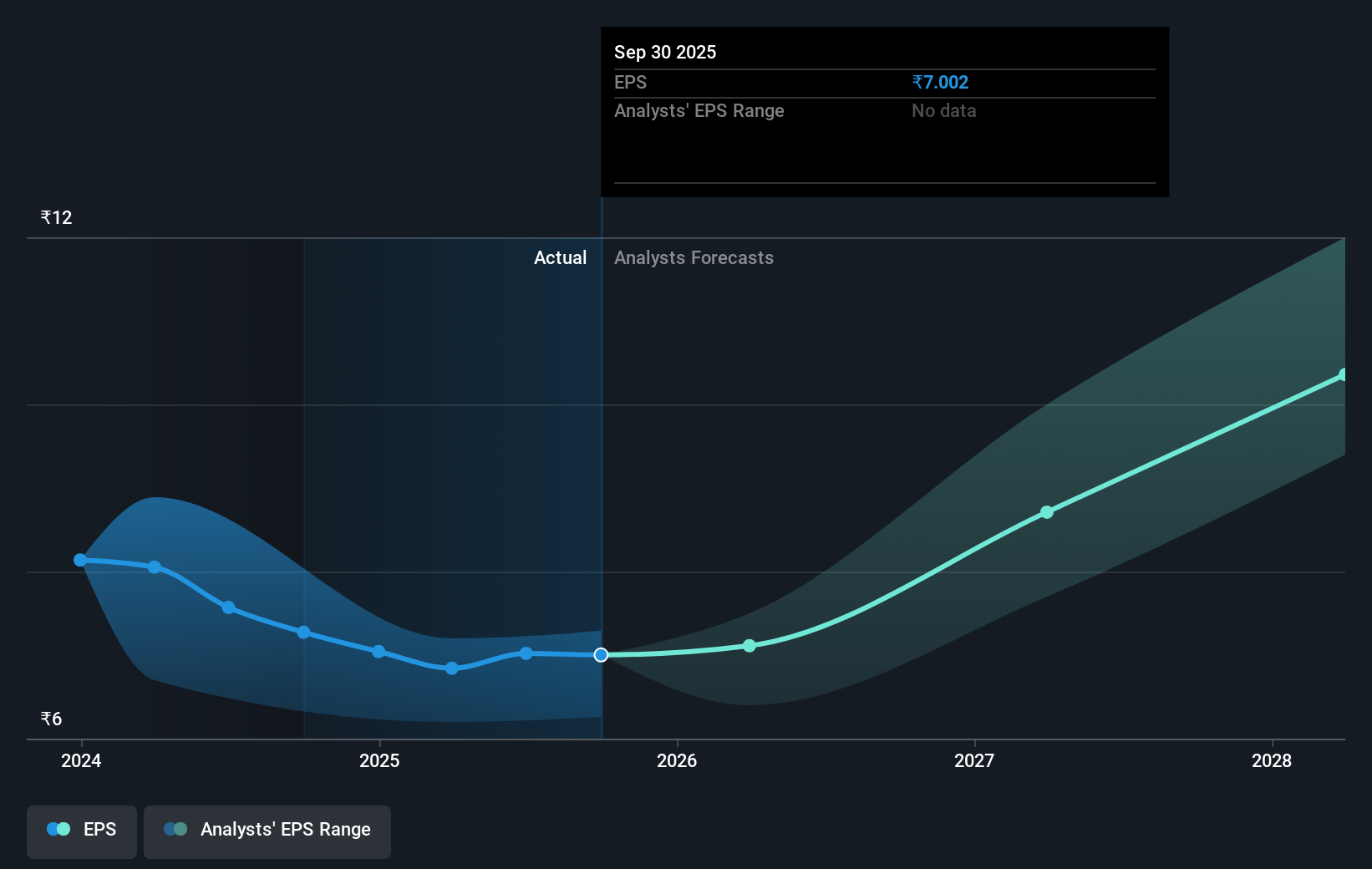Image resolution: width=1372 pixels, height=869 pixels.
Task: Expand the Analysts' EPS Range row
Action: [699, 110]
